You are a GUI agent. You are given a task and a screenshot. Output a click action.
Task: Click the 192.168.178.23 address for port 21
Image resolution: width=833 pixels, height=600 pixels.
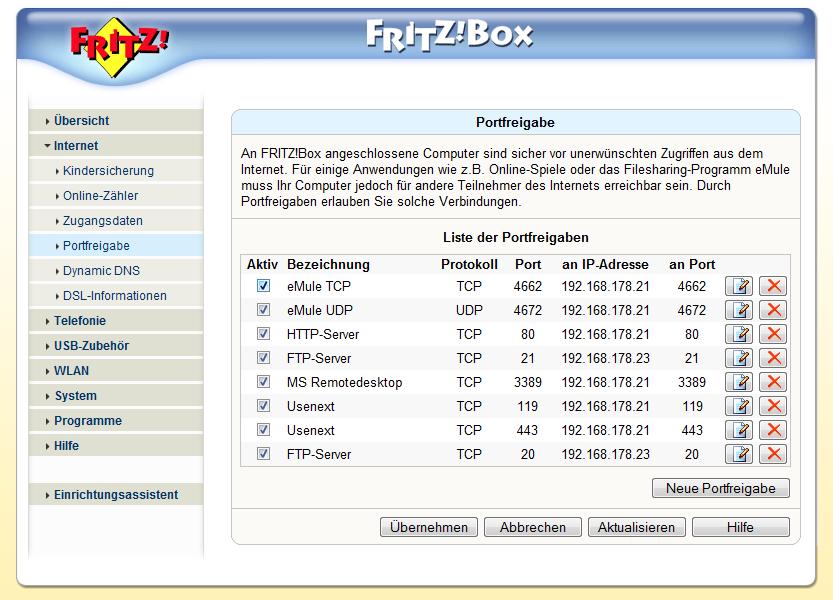pyautogui.click(x=606, y=358)
